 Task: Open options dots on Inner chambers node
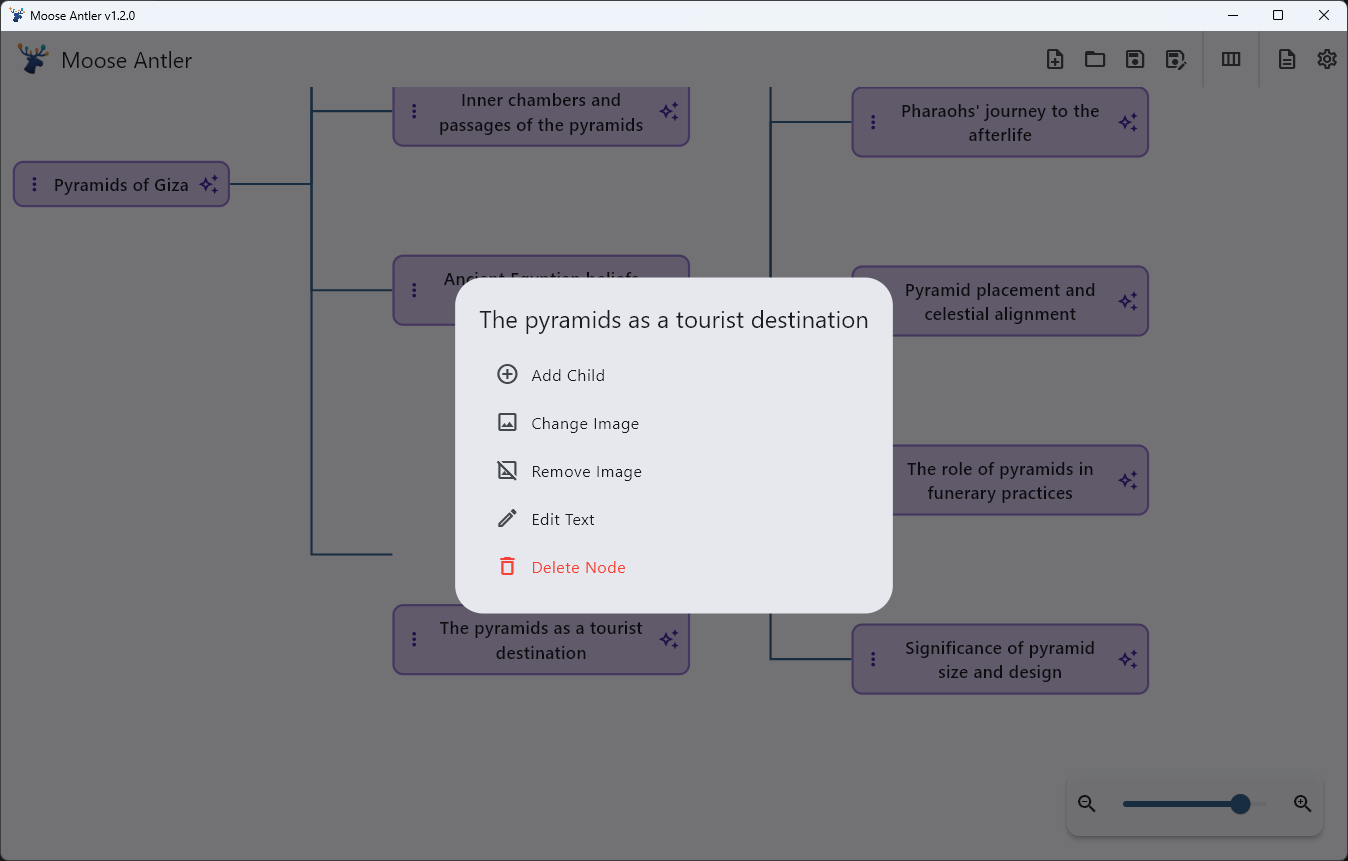[414, 112]
